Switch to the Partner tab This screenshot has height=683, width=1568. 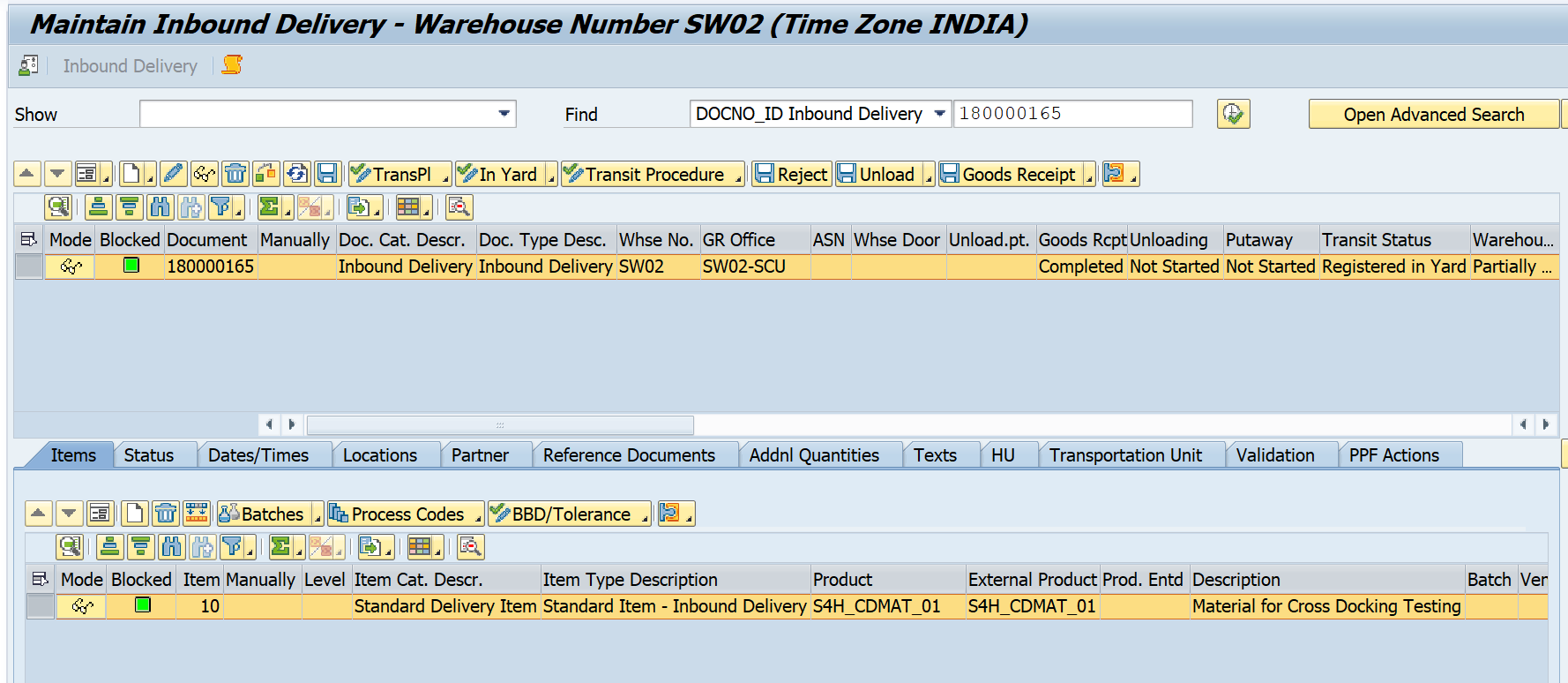pos(480,455)
